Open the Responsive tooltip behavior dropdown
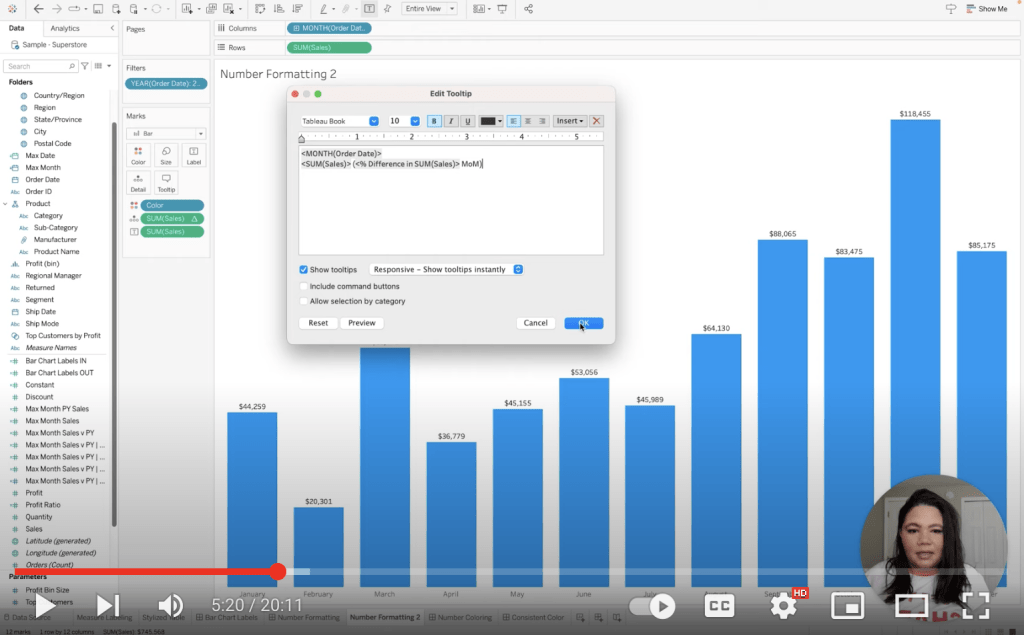This screenshot has height=635, width=1024. [447, 269]
